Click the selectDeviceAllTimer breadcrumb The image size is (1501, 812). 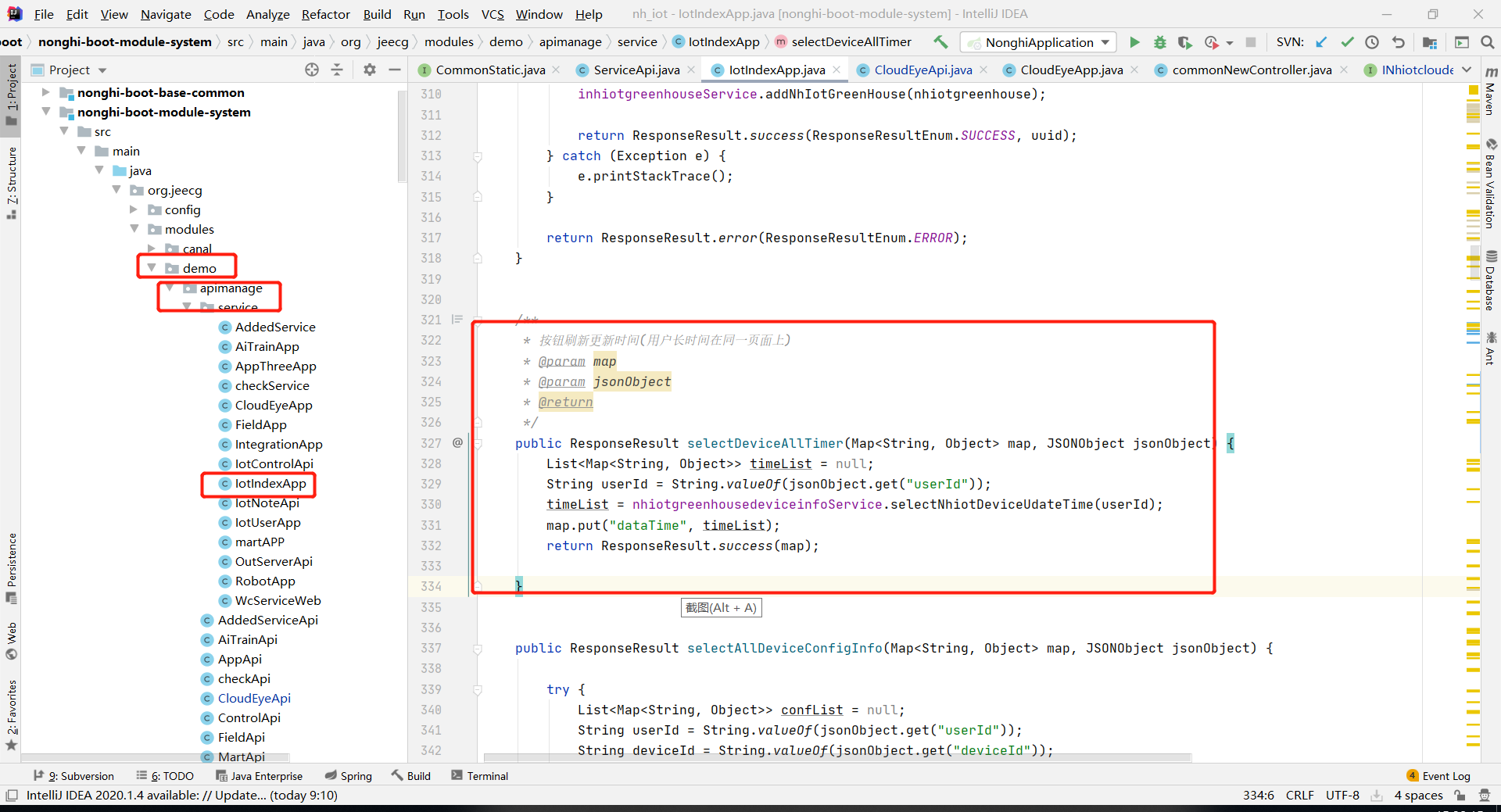(x=843, y=42)
